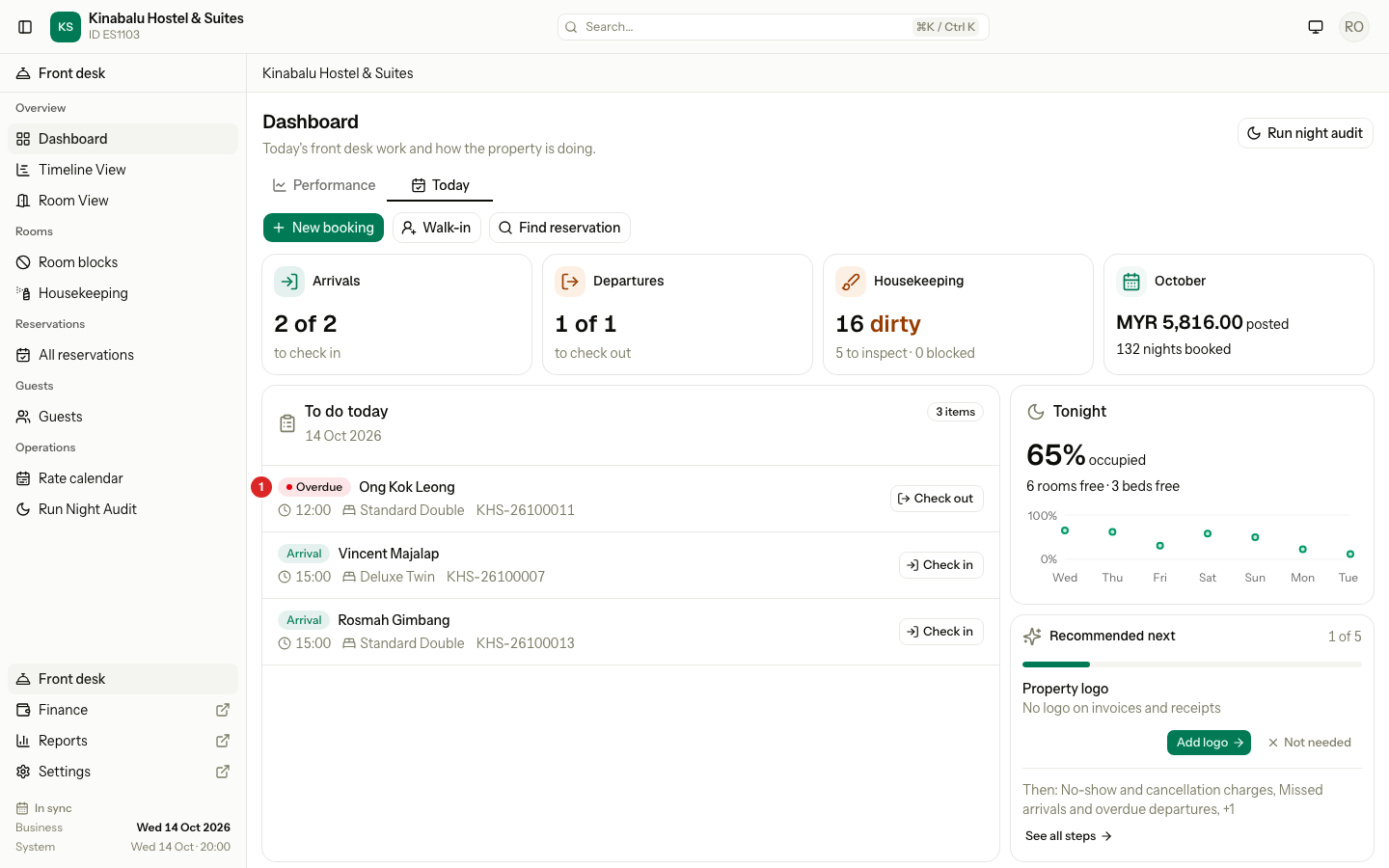Dismiss logo step with Not needed

tap(1310, 743)
